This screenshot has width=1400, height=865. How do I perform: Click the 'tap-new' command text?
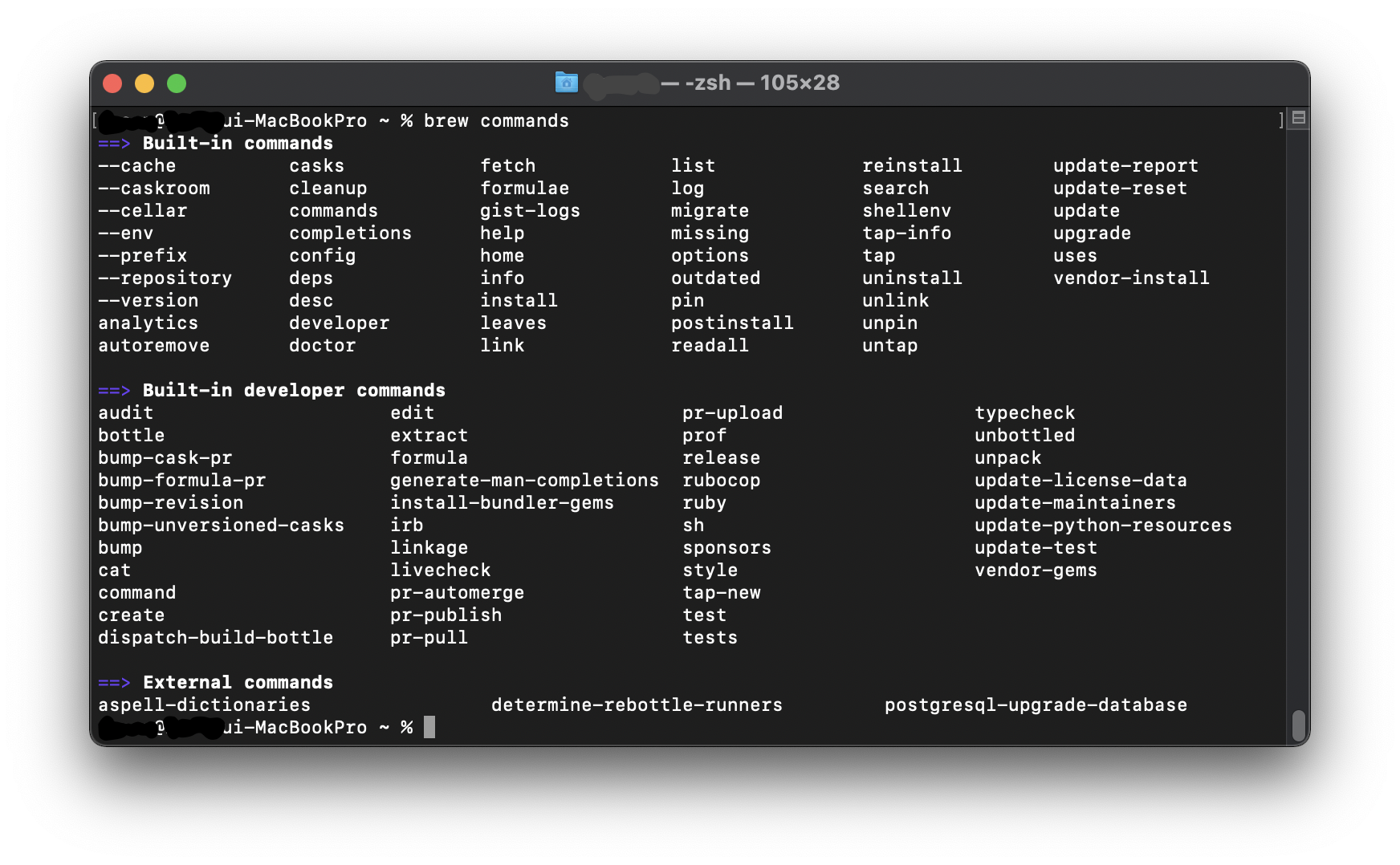(722, 593)
